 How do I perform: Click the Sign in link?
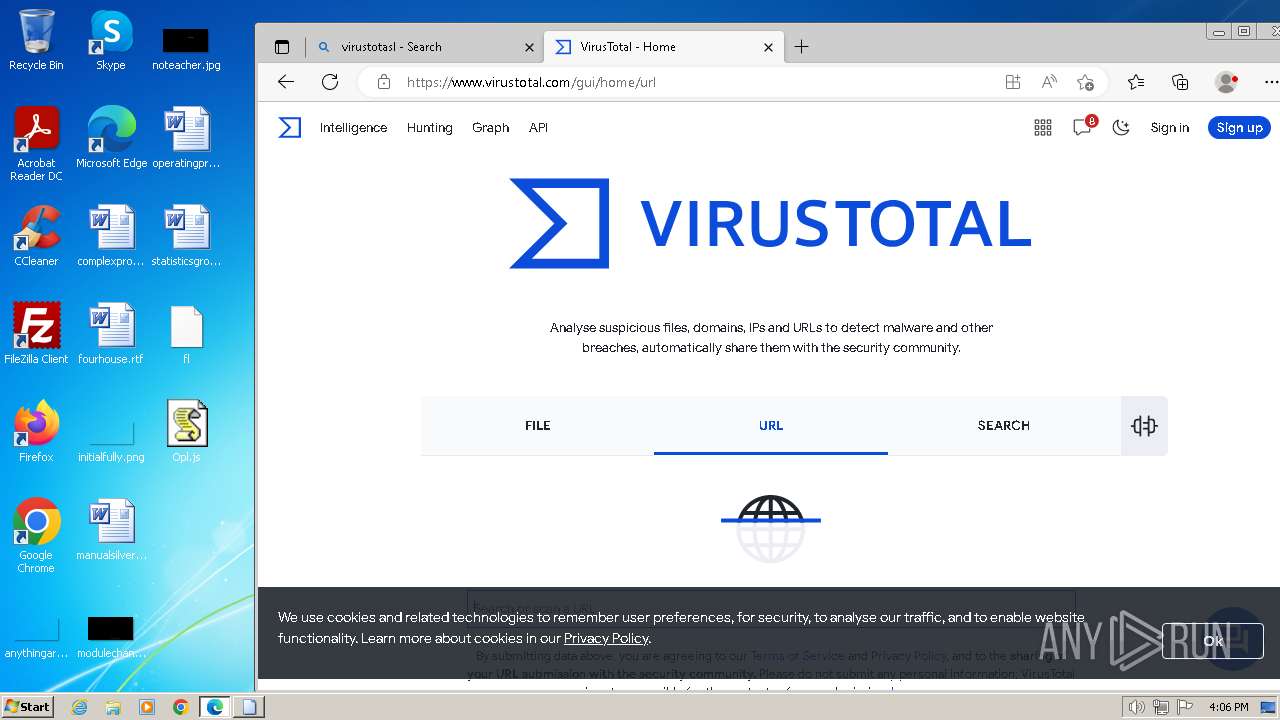tap(1170, 127)
